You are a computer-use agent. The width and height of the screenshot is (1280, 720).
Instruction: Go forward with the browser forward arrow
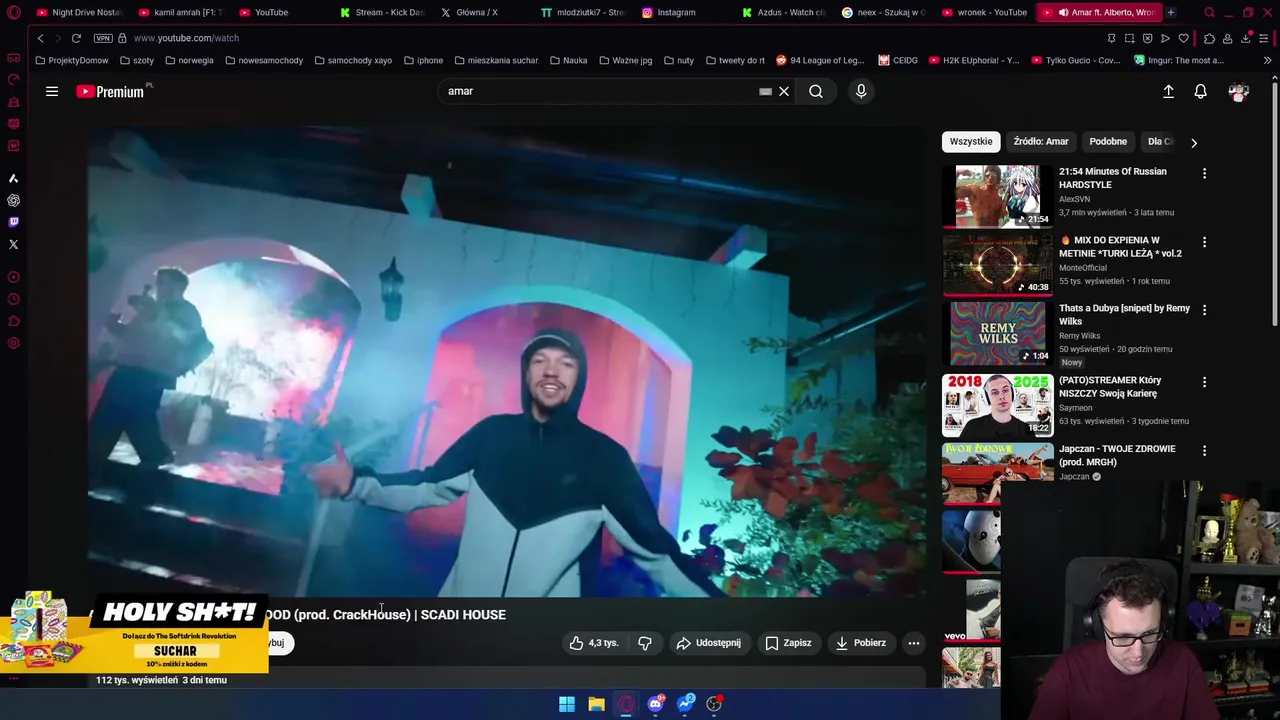click(57, 38)
